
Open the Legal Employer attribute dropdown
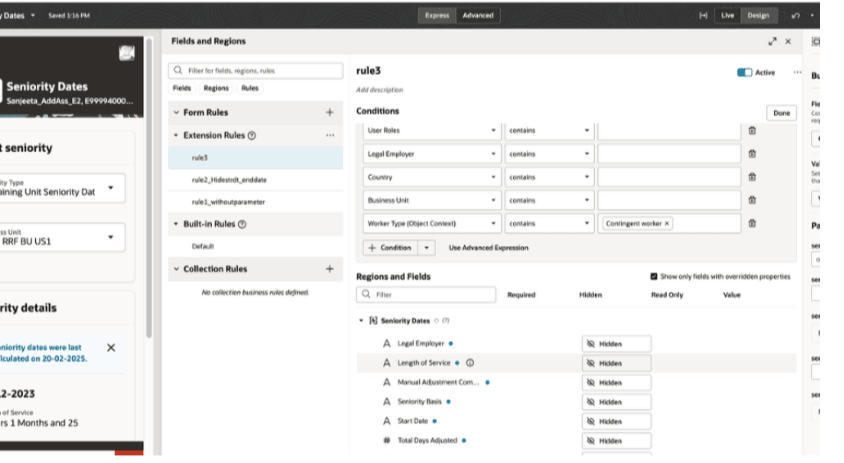coord(432,154)
